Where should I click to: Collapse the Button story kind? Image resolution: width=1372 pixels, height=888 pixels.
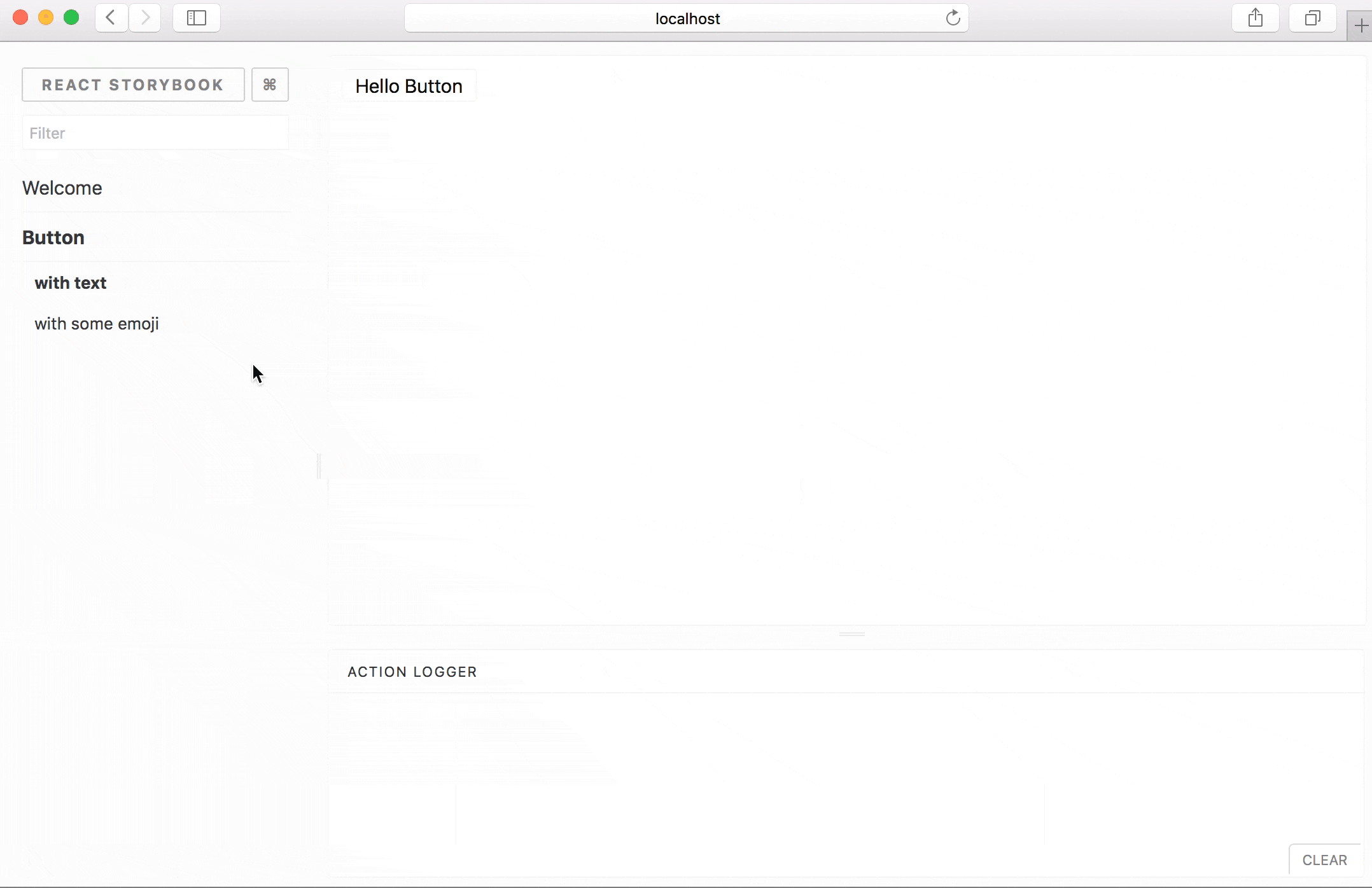(53, 237)
